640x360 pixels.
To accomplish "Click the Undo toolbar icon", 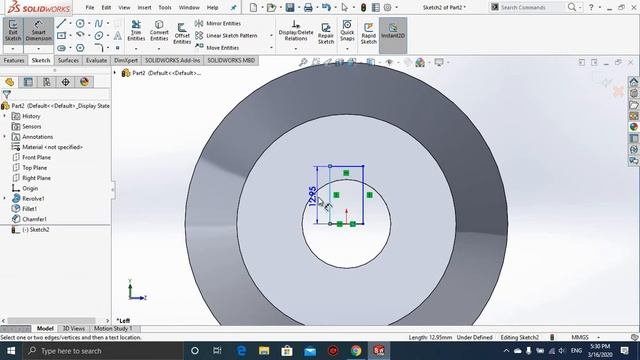I will pos(326,7).
